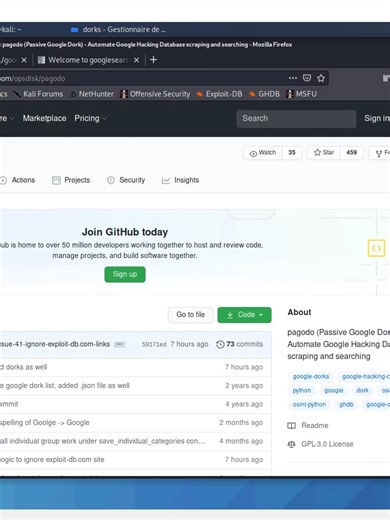The width and height of the screenshot is (390, 520).
Task: Select the dork topic tag
Action: 362,391
